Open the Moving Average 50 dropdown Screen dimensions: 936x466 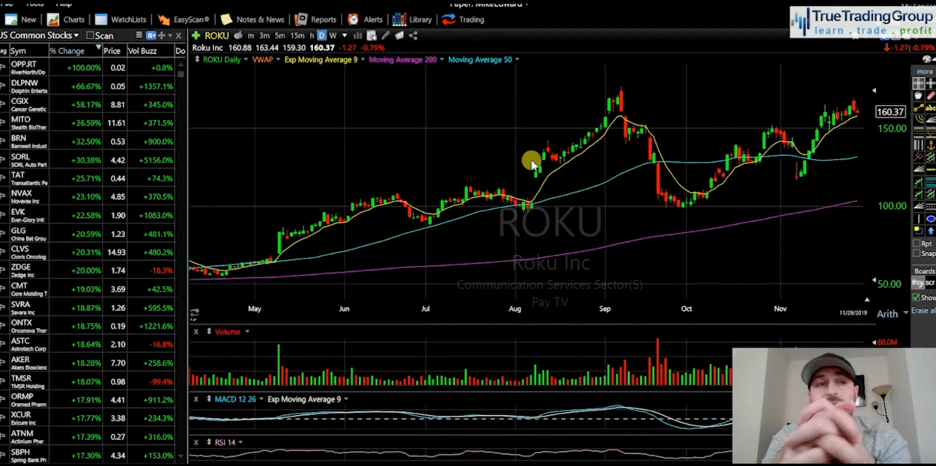(517, 60)
